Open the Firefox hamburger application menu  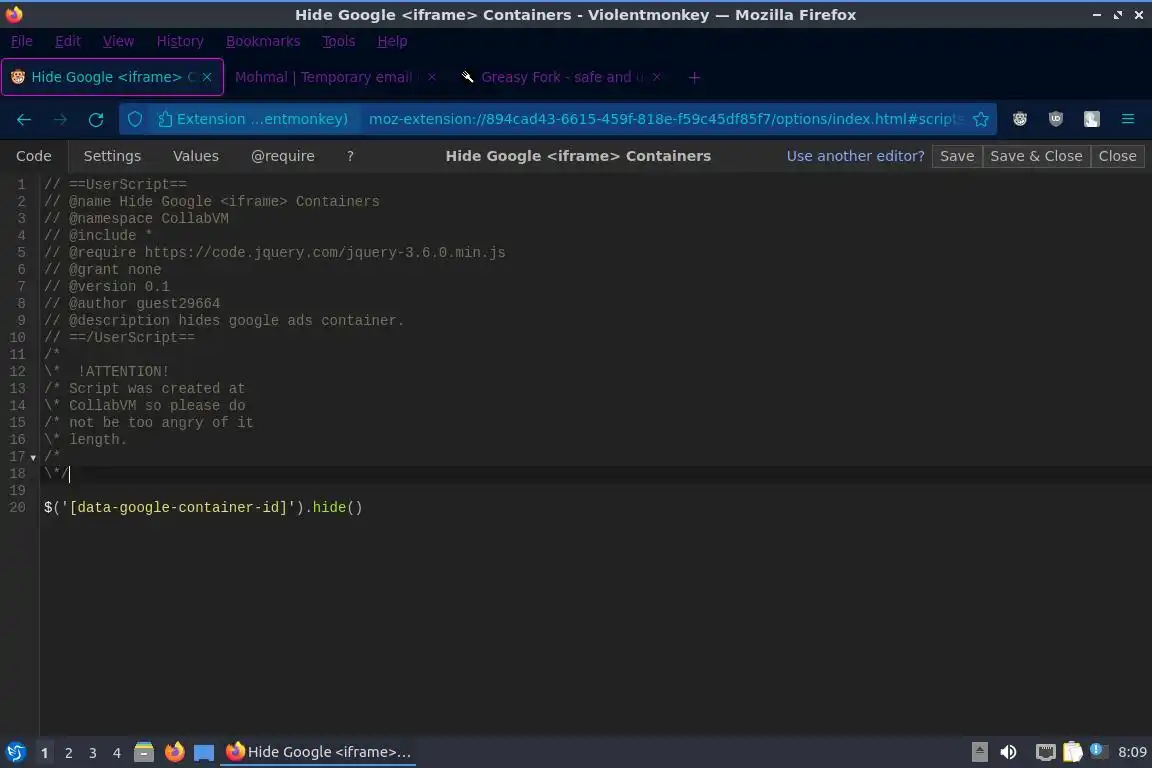1128,119
